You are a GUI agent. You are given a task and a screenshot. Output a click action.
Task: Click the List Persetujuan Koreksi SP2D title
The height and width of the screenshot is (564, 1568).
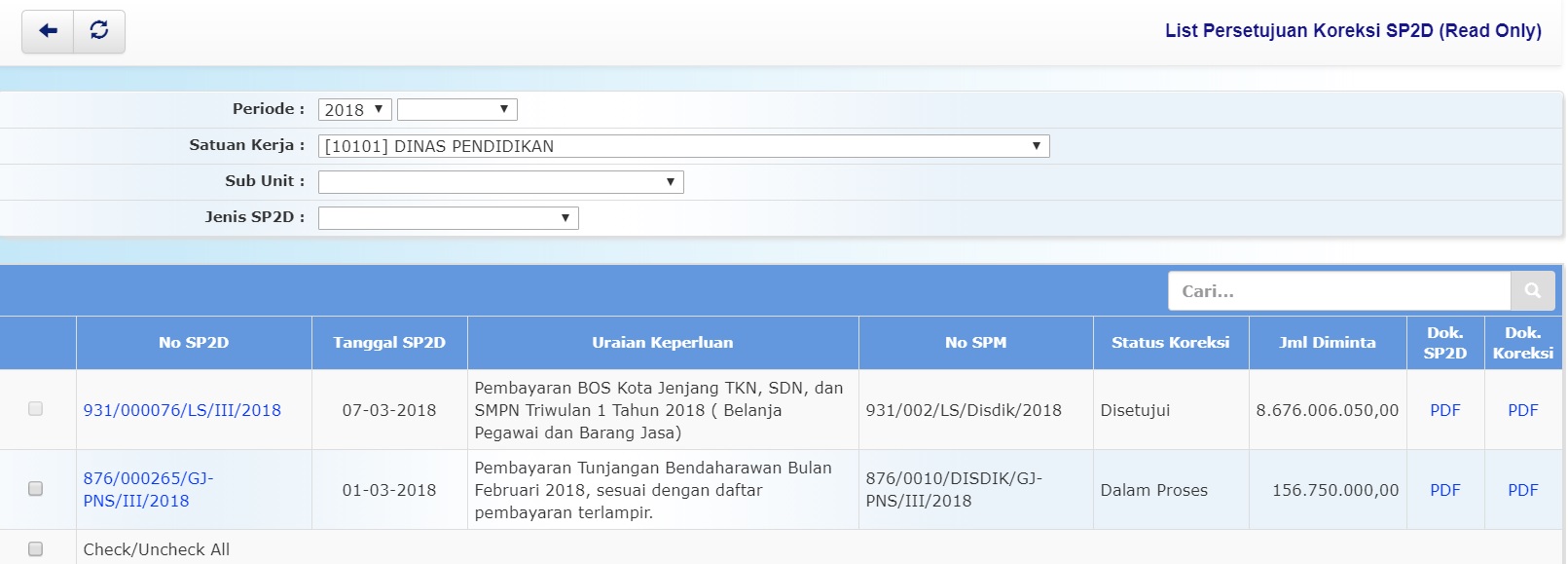(x=1353, y=30)
